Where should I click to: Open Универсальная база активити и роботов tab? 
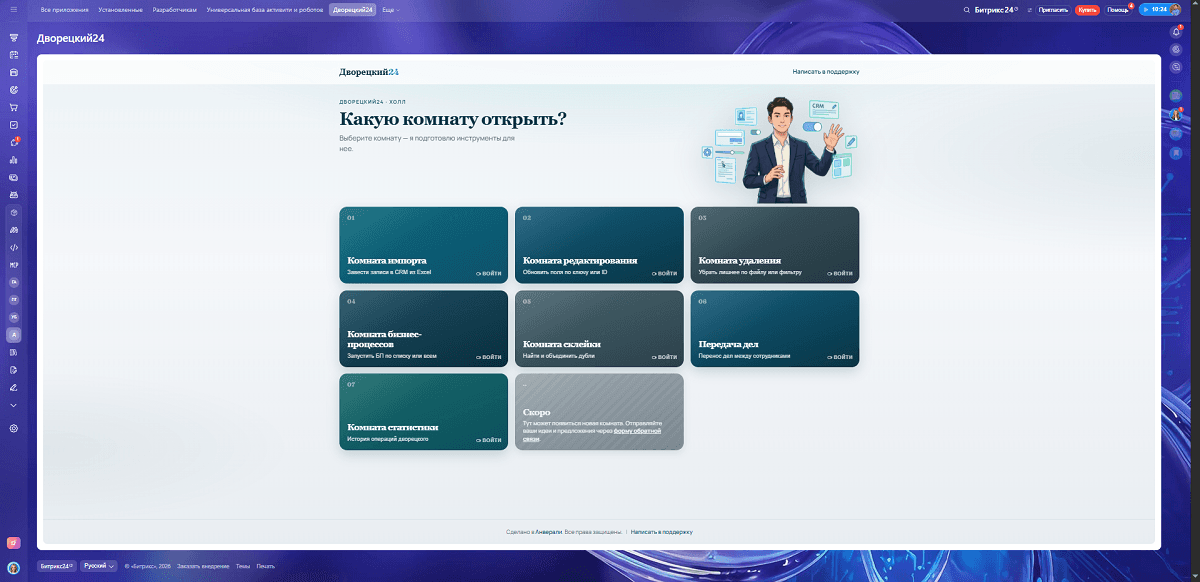coord(265,10)
